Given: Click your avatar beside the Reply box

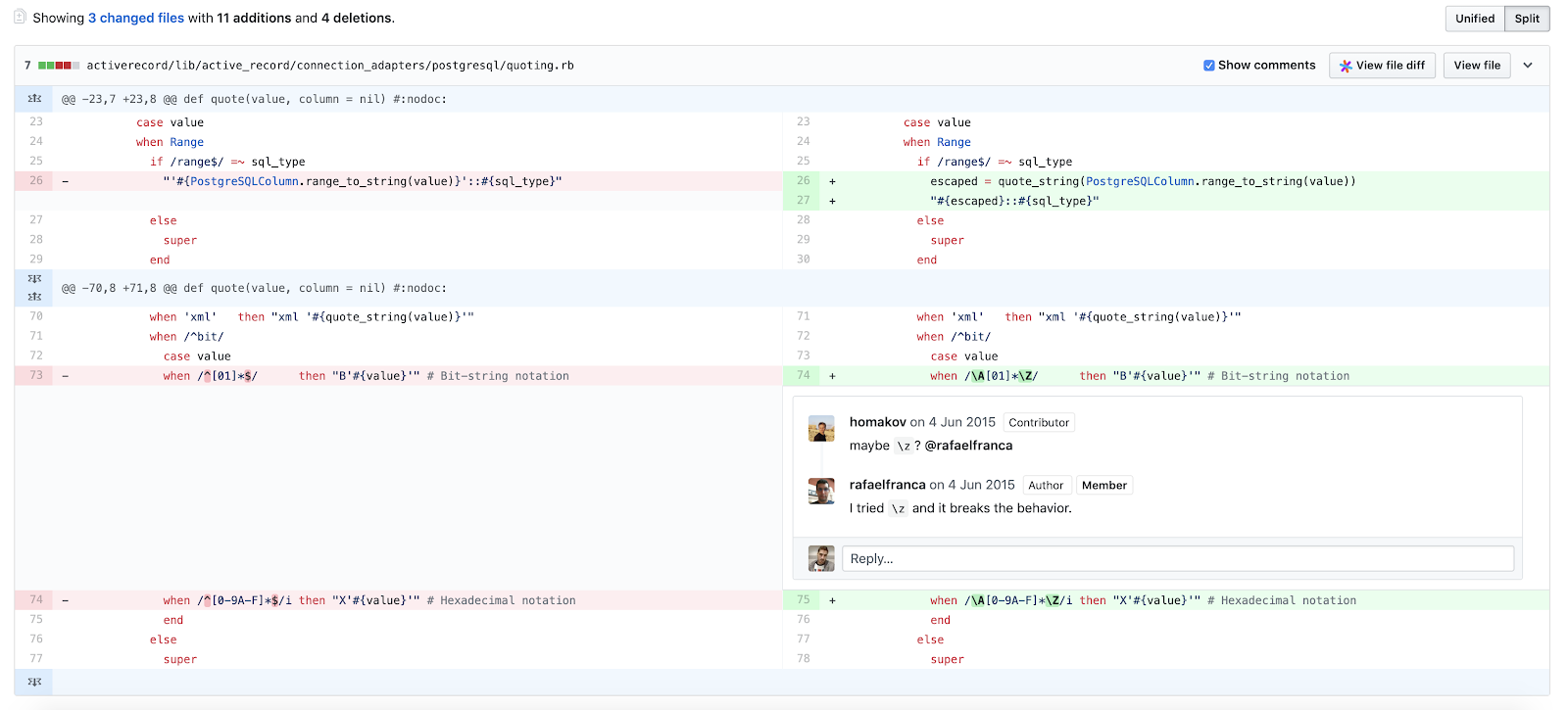Looking at the screenshot, I should [x=821, y=558].
